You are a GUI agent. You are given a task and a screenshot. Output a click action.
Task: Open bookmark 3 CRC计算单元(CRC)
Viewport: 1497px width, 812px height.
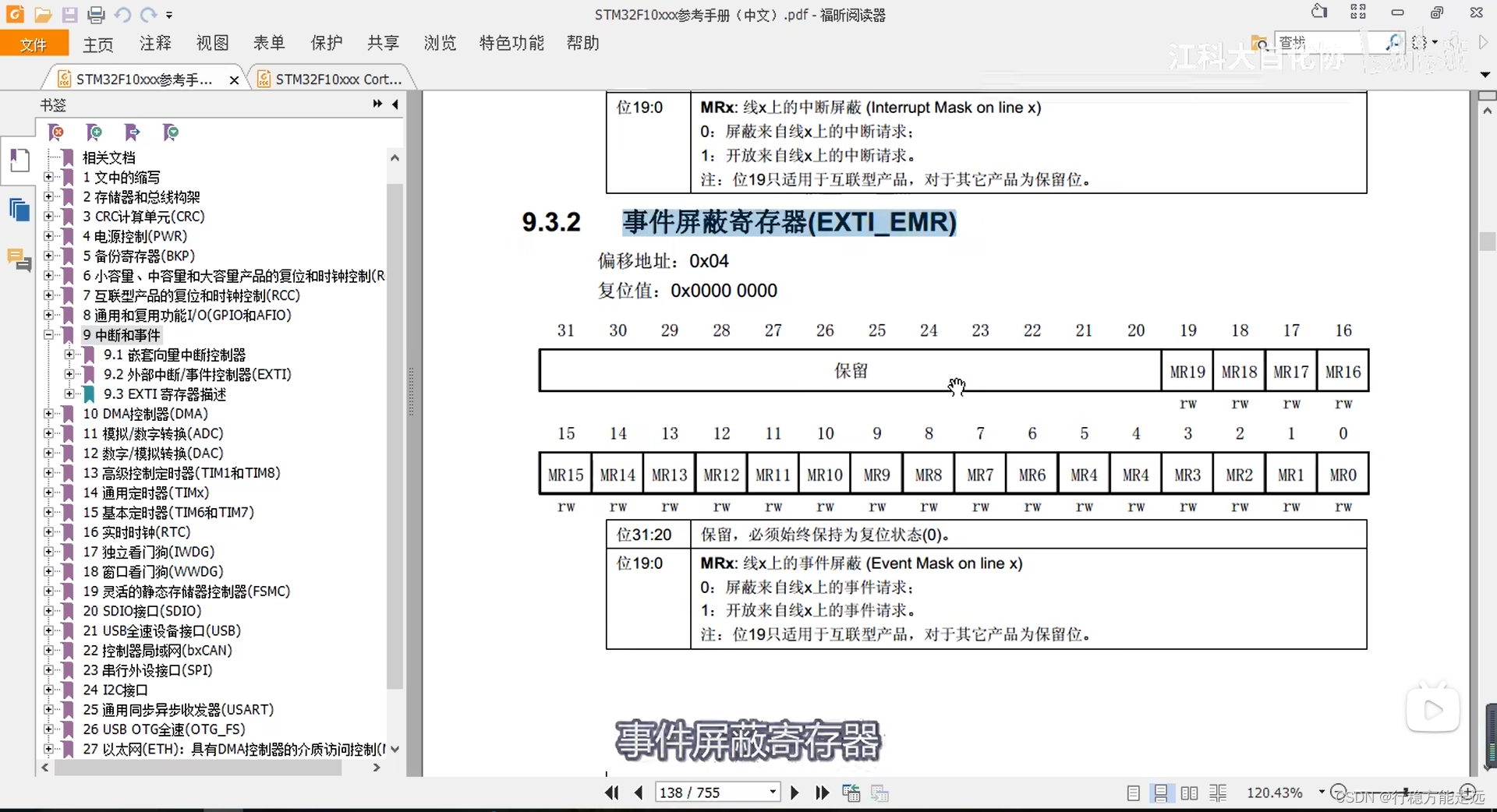(143, 217)
